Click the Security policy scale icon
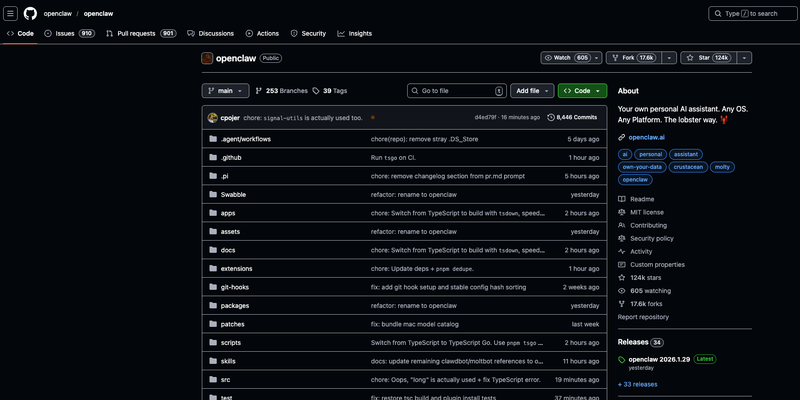800x400 pixels. tap(621, 238)
